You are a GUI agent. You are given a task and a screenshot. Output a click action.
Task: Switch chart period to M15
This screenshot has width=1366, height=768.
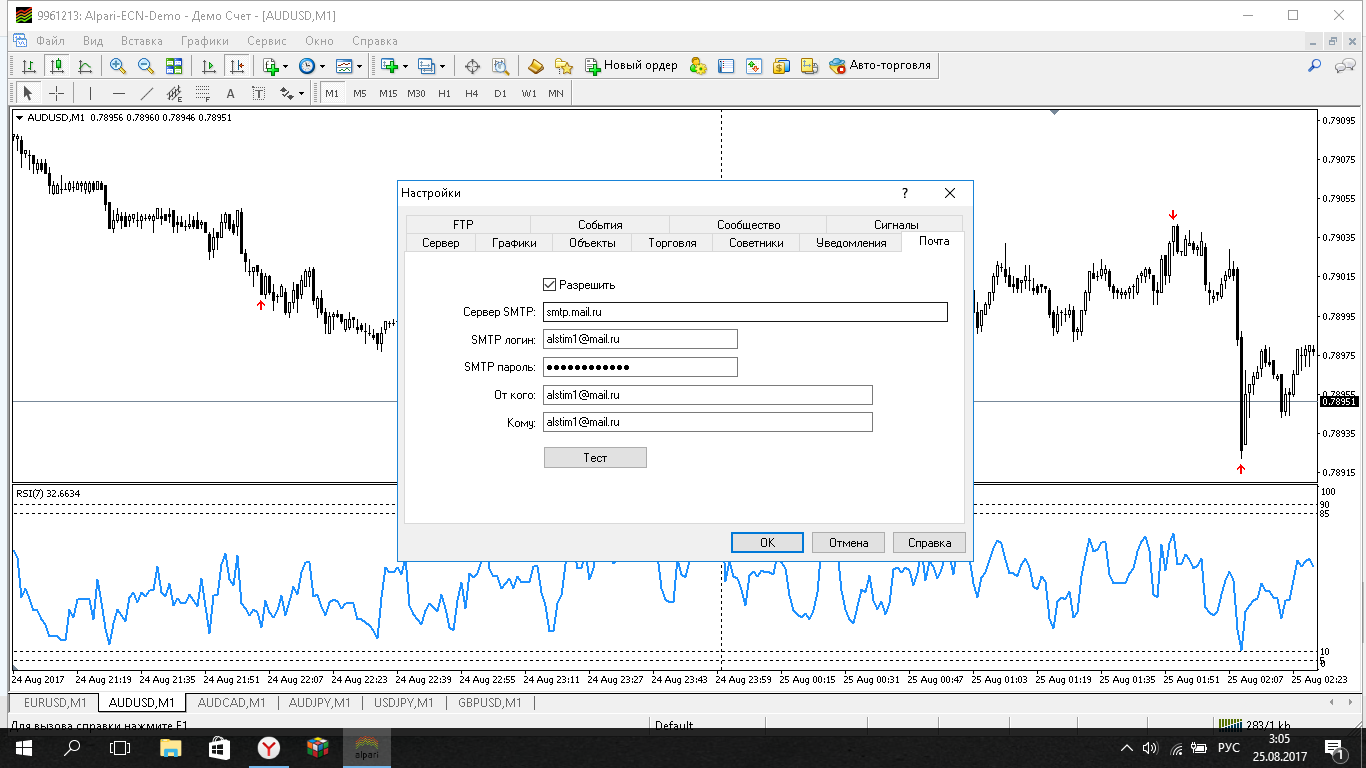pyautogui.click(x=388, y=93)
